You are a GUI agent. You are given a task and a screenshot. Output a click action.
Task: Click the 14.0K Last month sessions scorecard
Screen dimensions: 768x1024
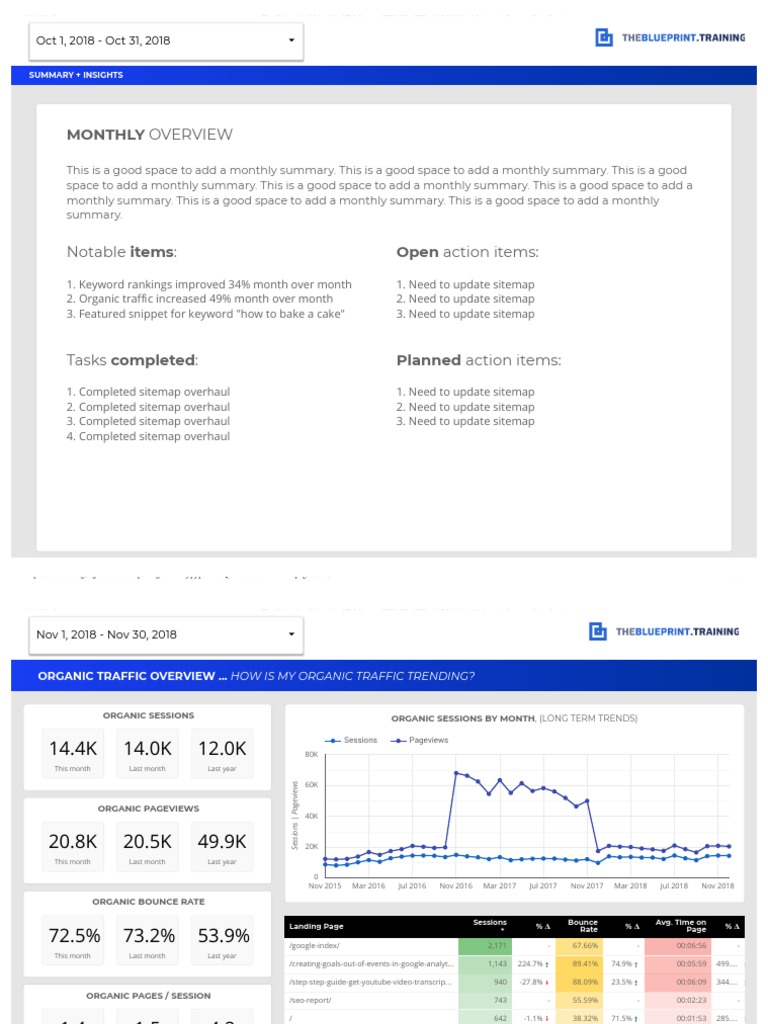click(x=148, y=753)
